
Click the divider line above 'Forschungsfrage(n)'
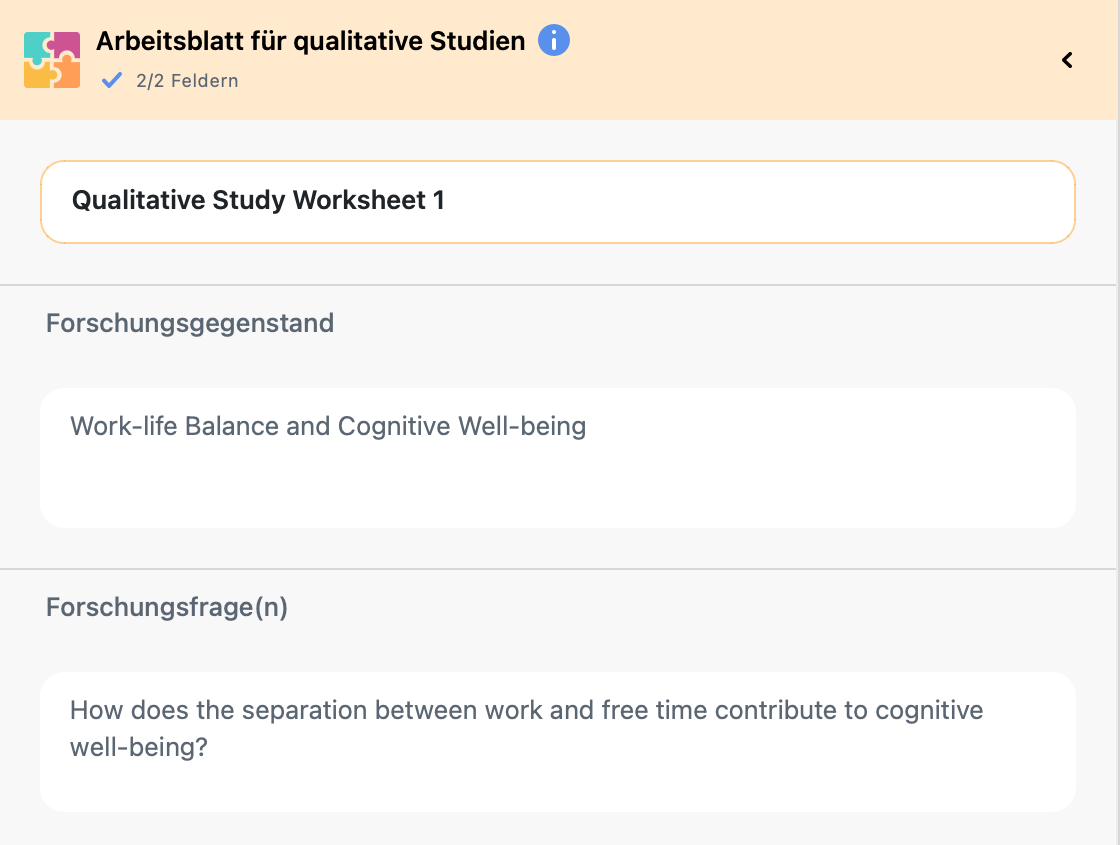tap(560, 569)
